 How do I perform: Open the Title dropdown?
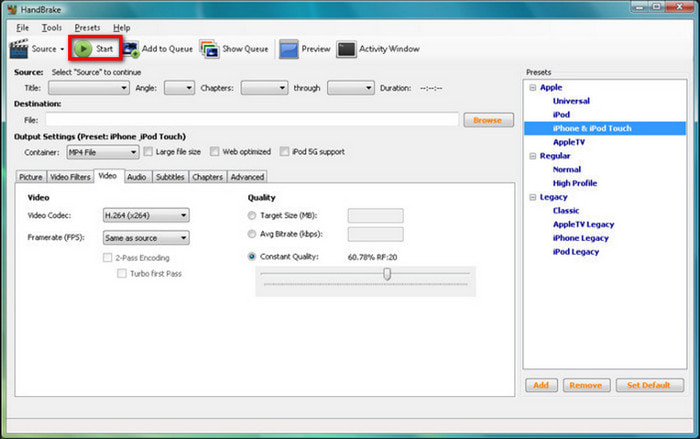click(89, 88)
